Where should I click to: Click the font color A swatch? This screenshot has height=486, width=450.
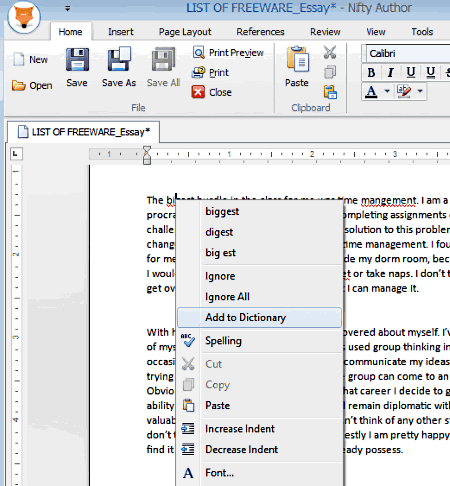click(371, 91)
